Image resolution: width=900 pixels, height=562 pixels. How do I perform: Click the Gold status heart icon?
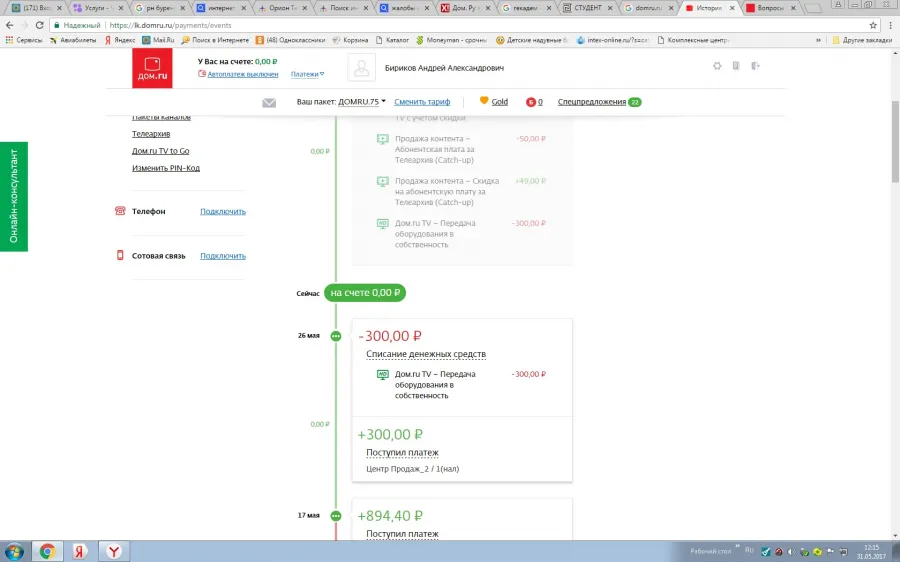click(484, 100)
